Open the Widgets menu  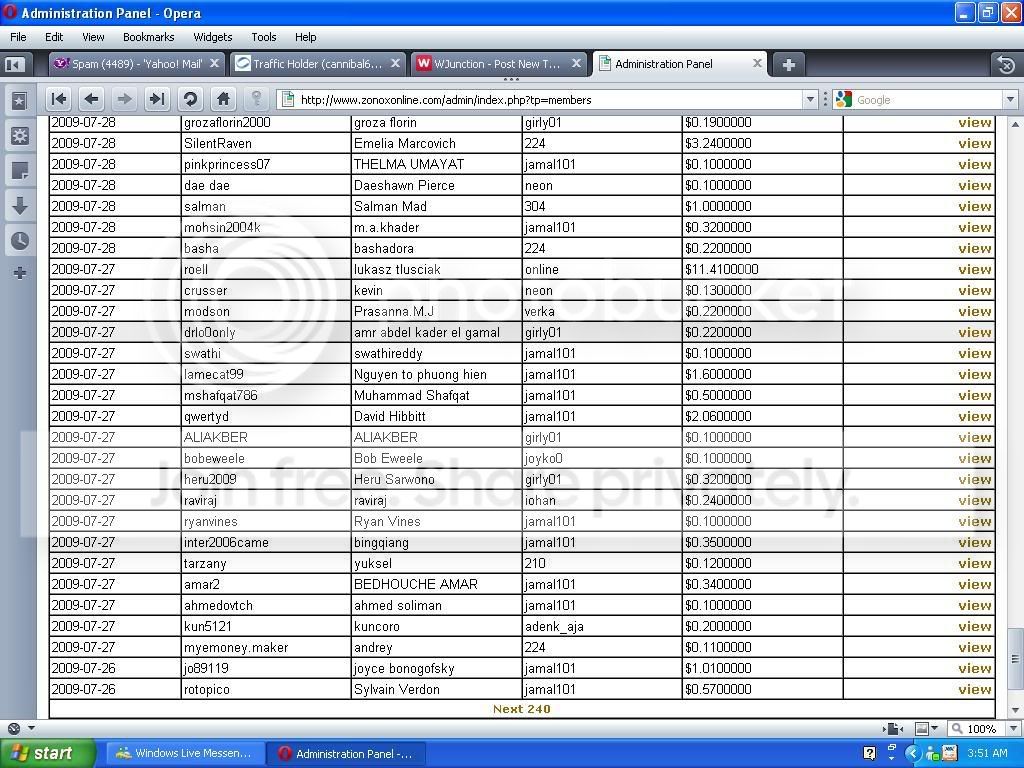(x=212, y=37)
